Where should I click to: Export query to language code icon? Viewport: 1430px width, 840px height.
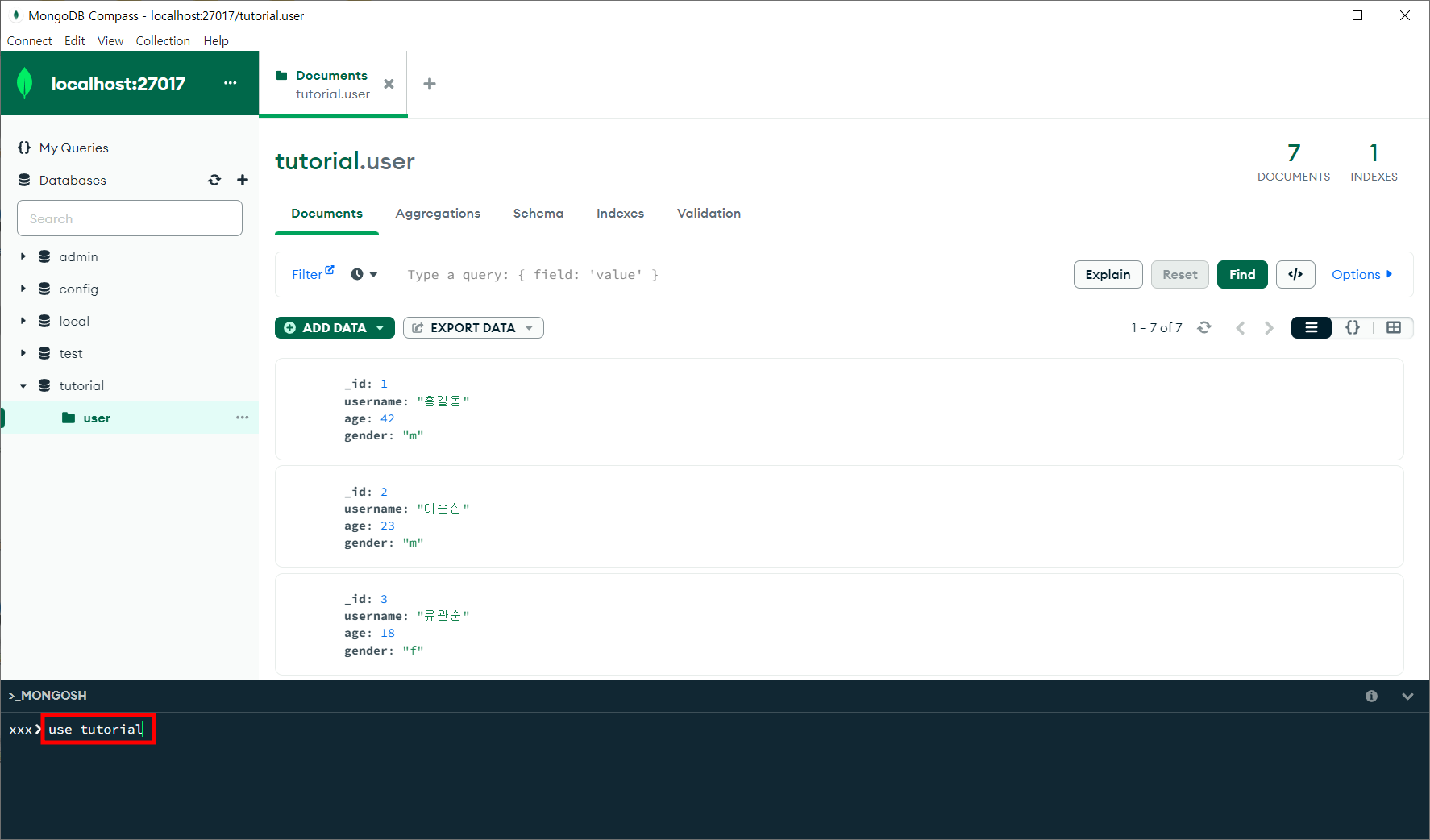tap(1295, 274)
